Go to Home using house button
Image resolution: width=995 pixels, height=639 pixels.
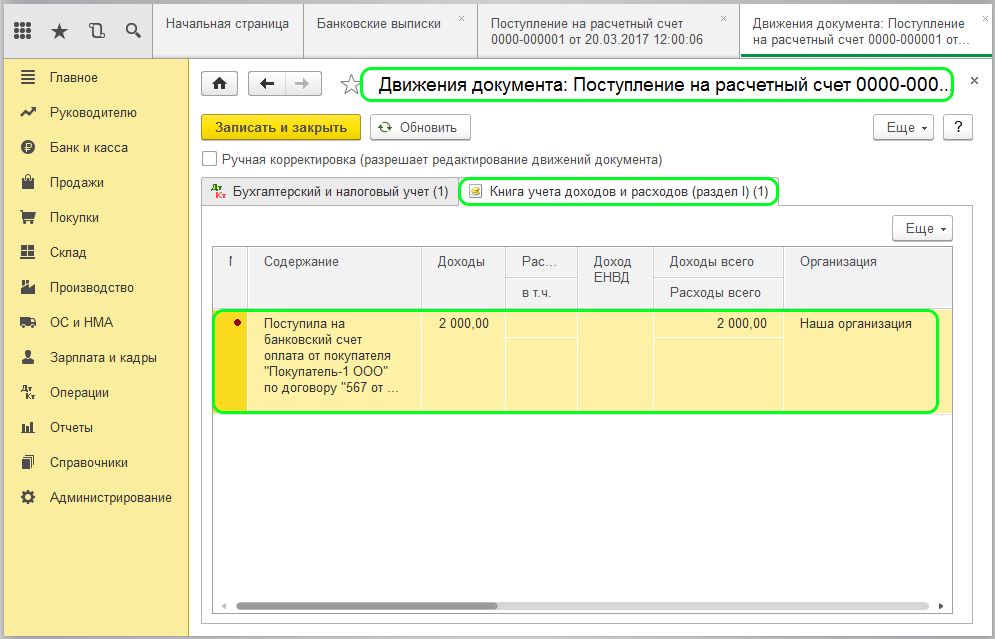(x=220, y=84)
